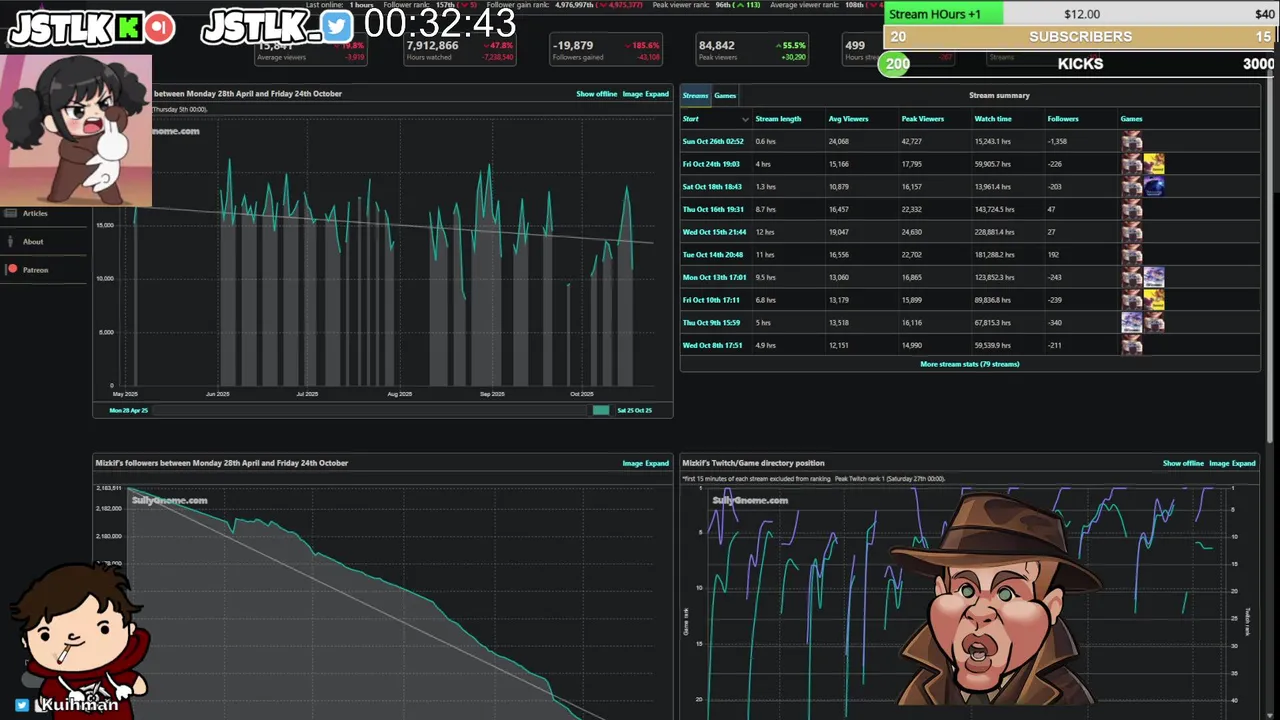Switch to the Games tab
Screen dimensions: 1280x720
[725, 96]
